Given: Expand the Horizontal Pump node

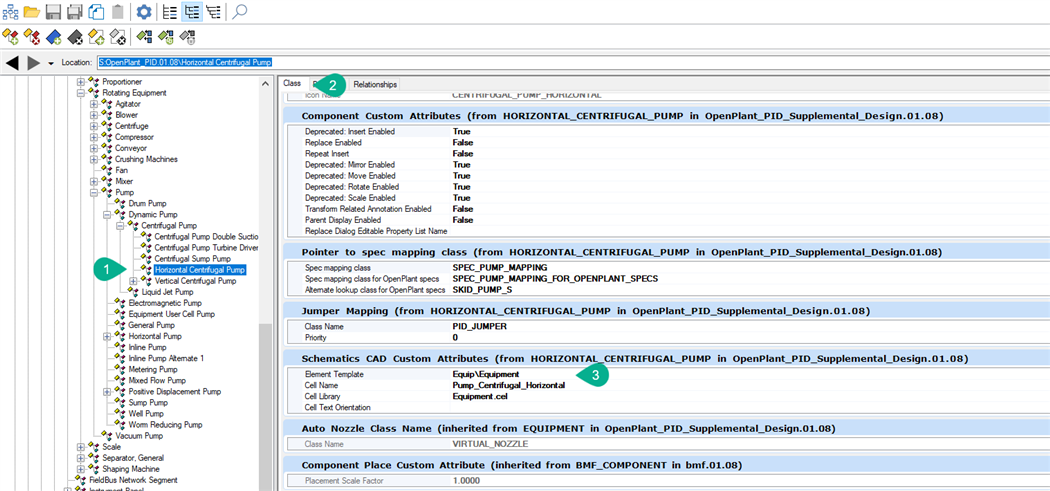Looking at the screenshot, I should click(107, 336).
